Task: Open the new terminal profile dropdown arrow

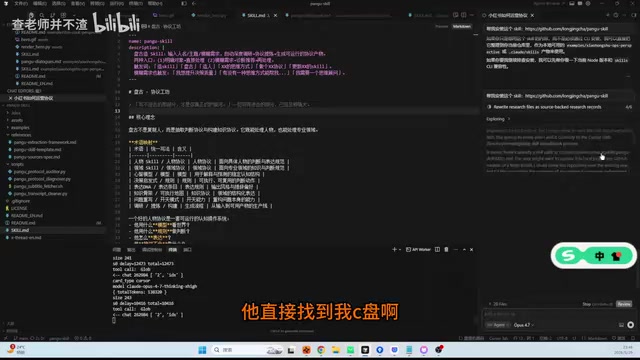Action: (400, 249)
